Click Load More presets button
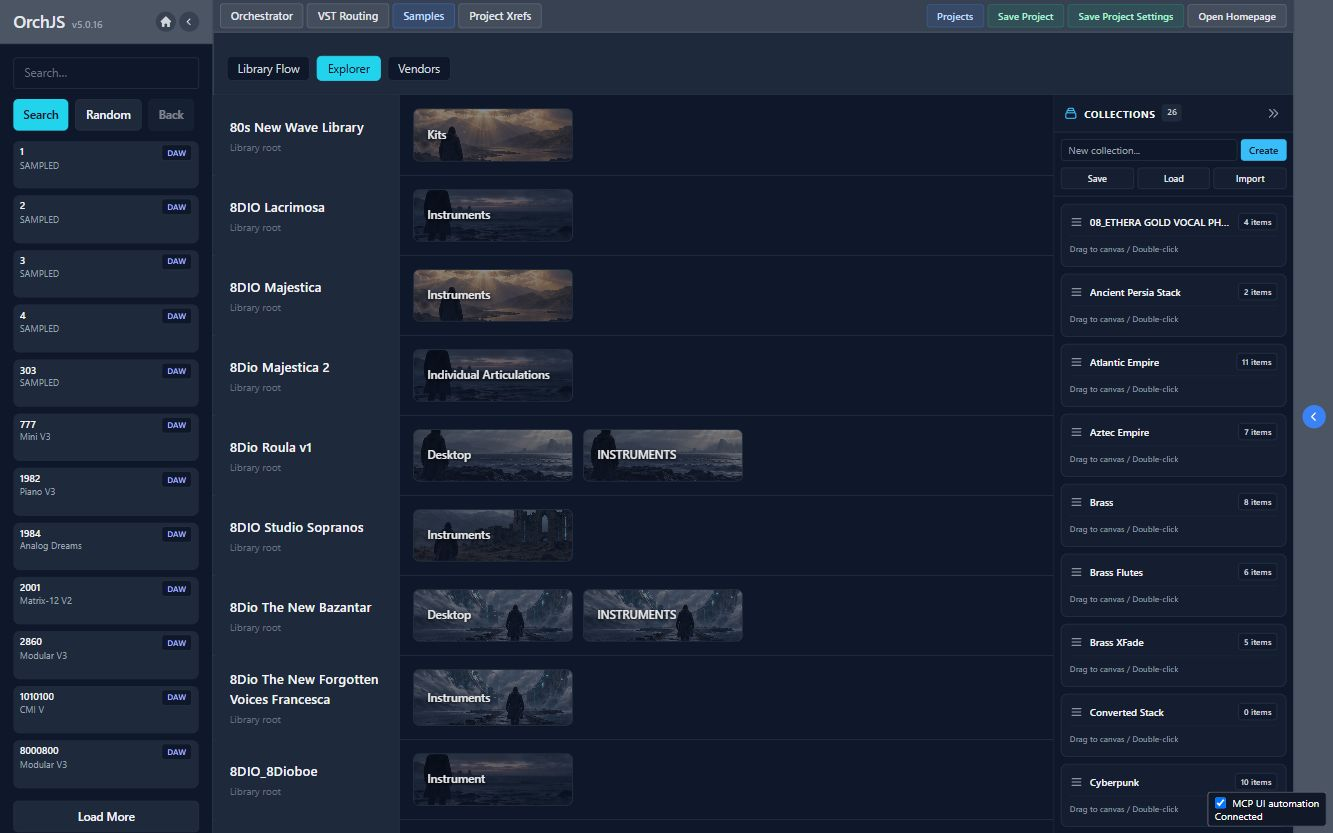 point(106,817)
